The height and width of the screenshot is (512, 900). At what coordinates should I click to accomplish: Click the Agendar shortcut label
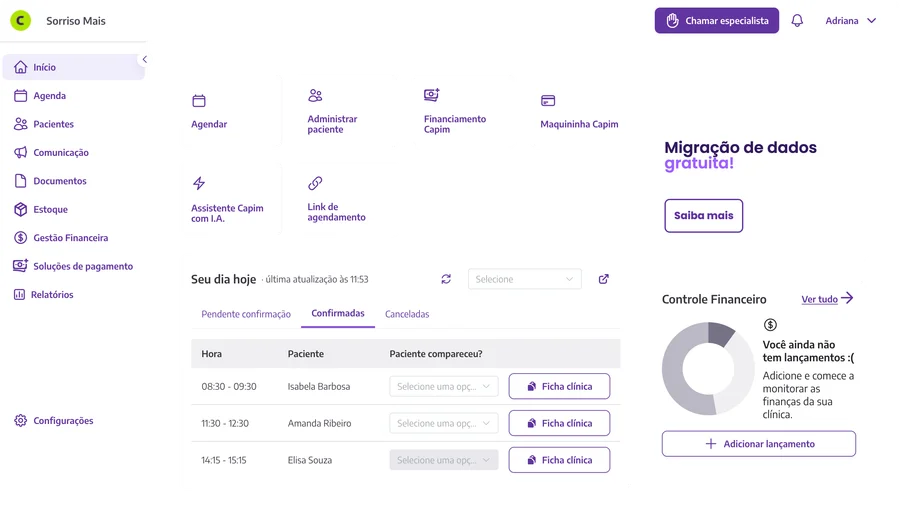209,124
